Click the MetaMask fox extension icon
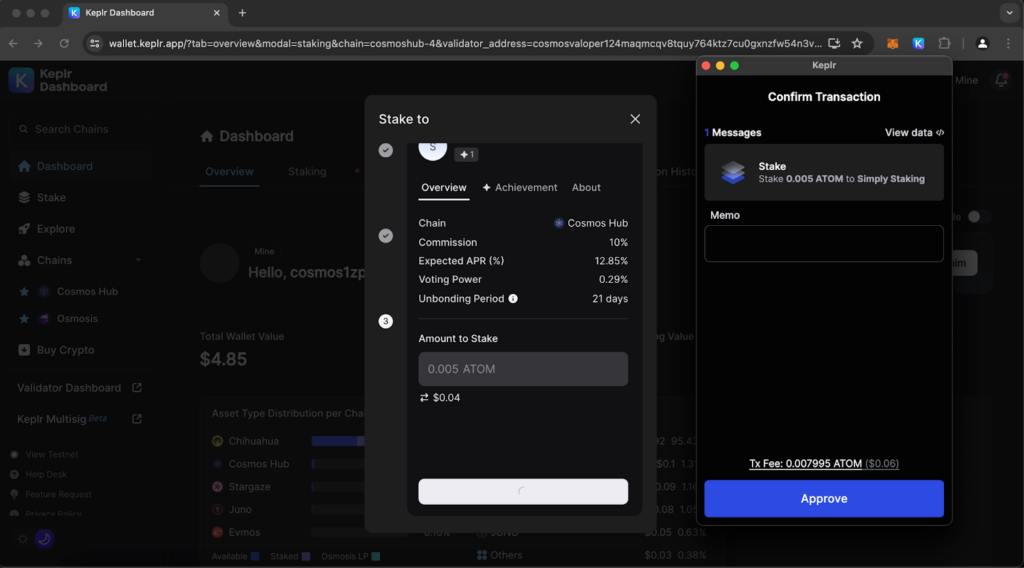The image size is (1024, 568). (x=893, y=44)
